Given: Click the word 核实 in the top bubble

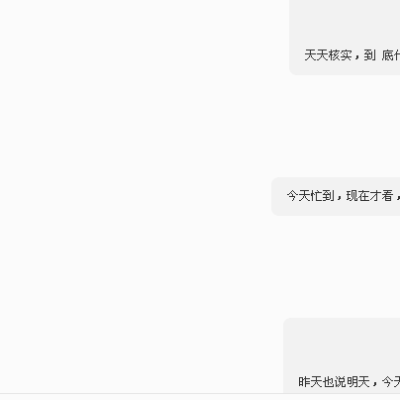Looking at the screenshot, I should (340, 55).
